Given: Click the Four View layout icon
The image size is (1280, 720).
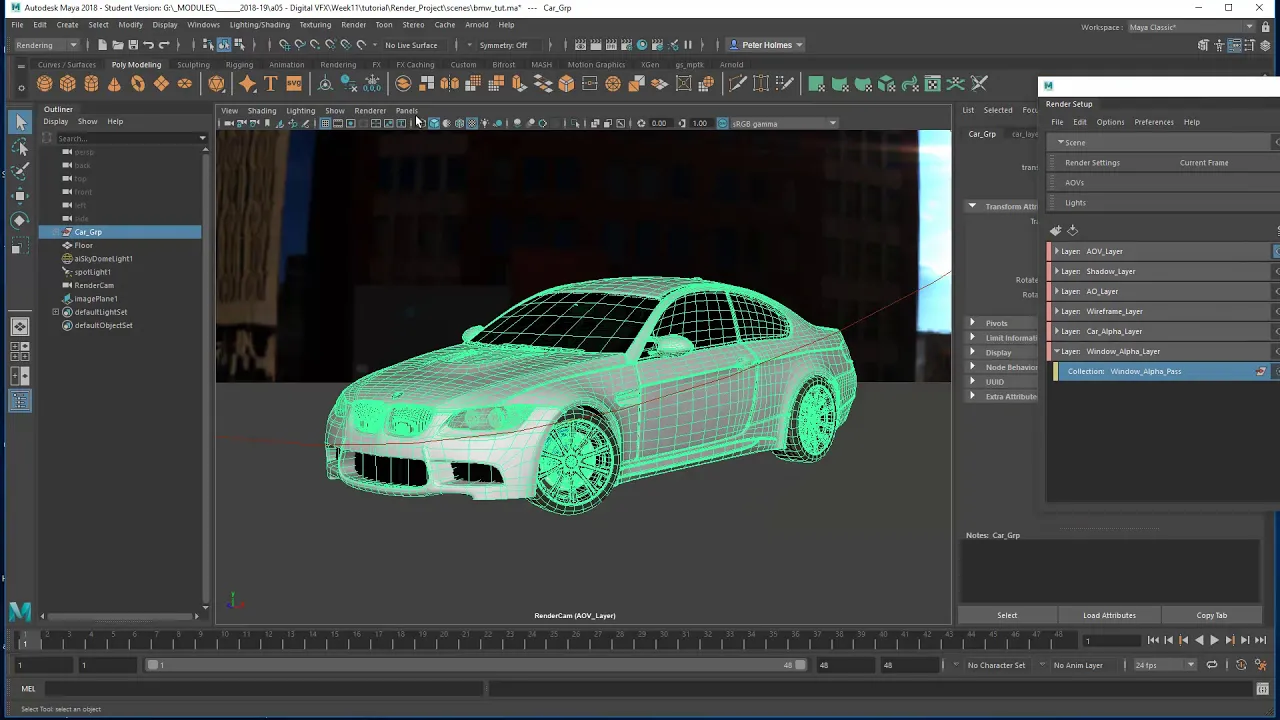Looking at the screenshot, I should point(20,351).
